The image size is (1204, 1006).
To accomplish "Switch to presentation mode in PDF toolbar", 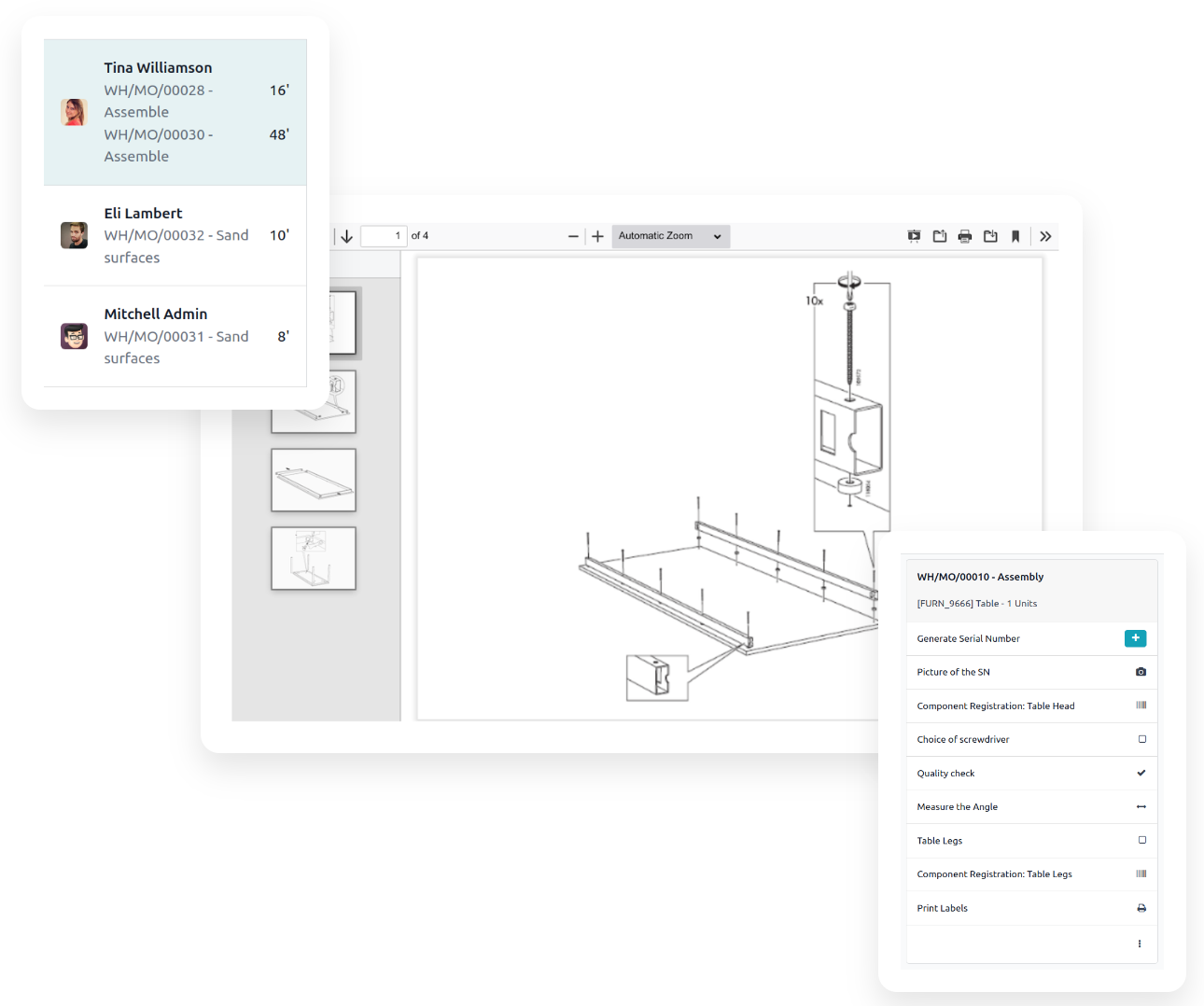I will [x=914, y=236].
